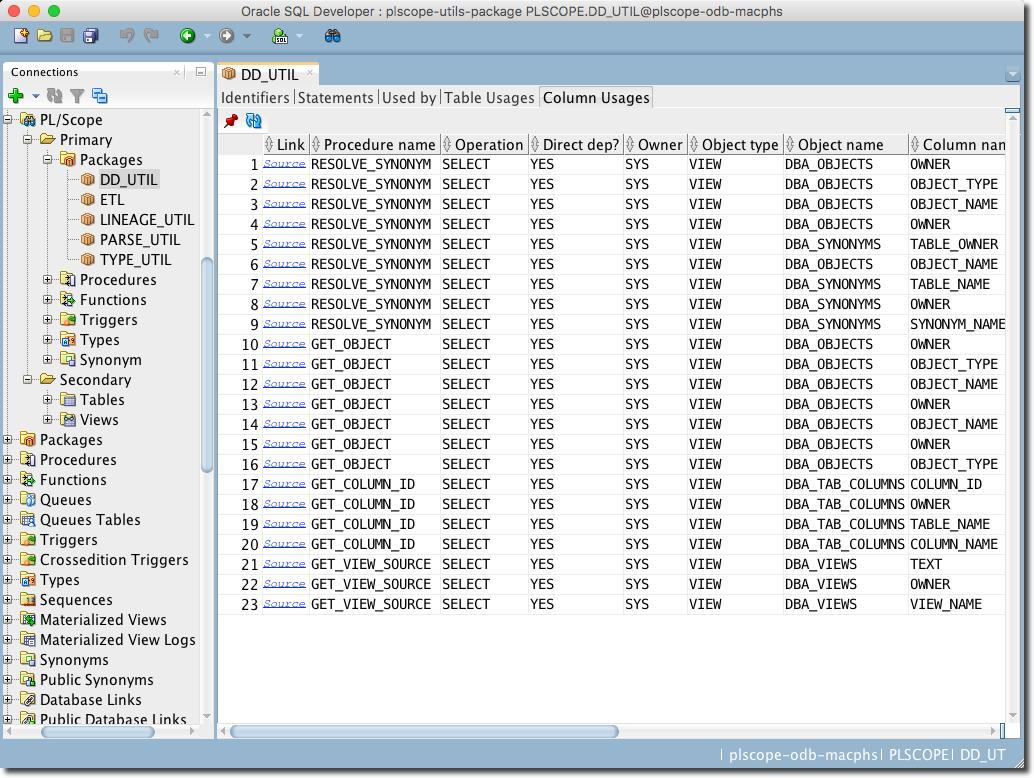
Task: Open the Table Usages tab
Action: (489, 98)
